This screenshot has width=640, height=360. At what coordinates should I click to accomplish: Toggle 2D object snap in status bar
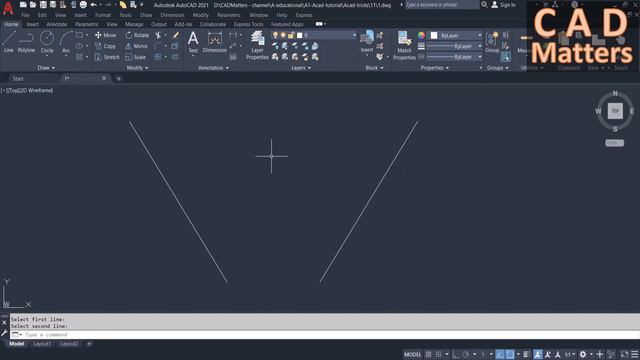coord(510,354)
